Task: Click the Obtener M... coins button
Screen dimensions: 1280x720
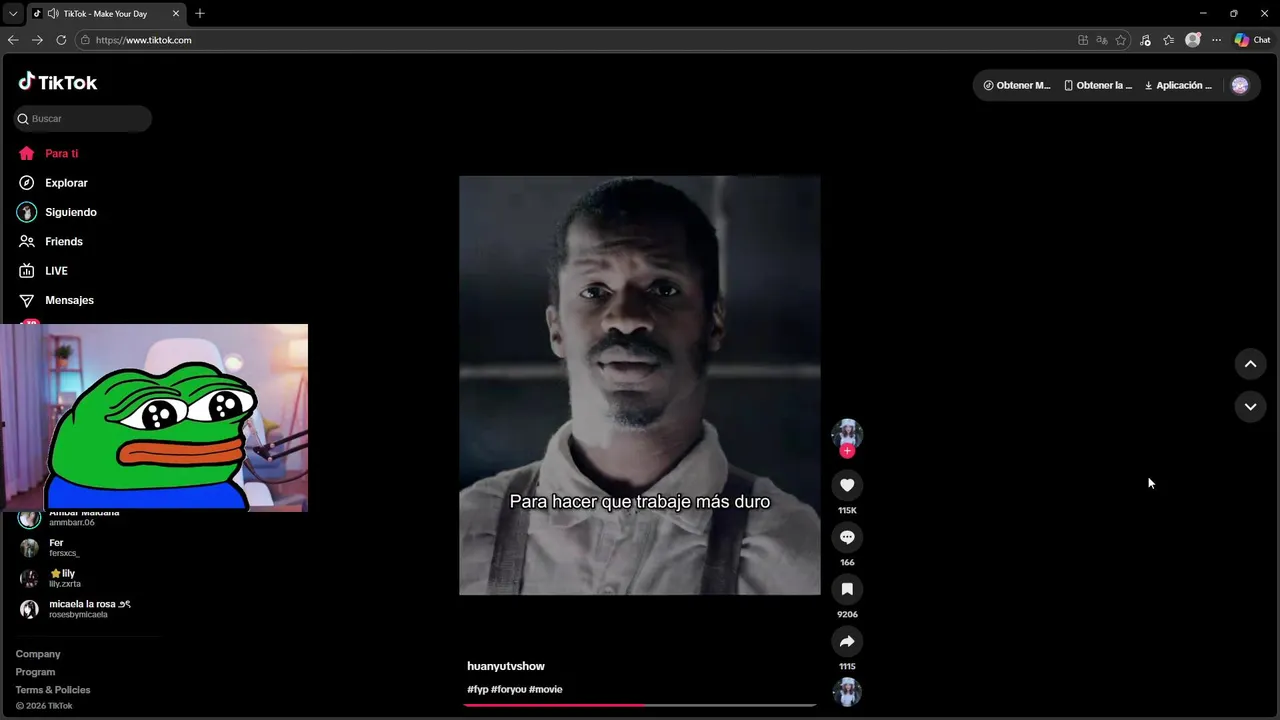Action: coord(1017,85)
